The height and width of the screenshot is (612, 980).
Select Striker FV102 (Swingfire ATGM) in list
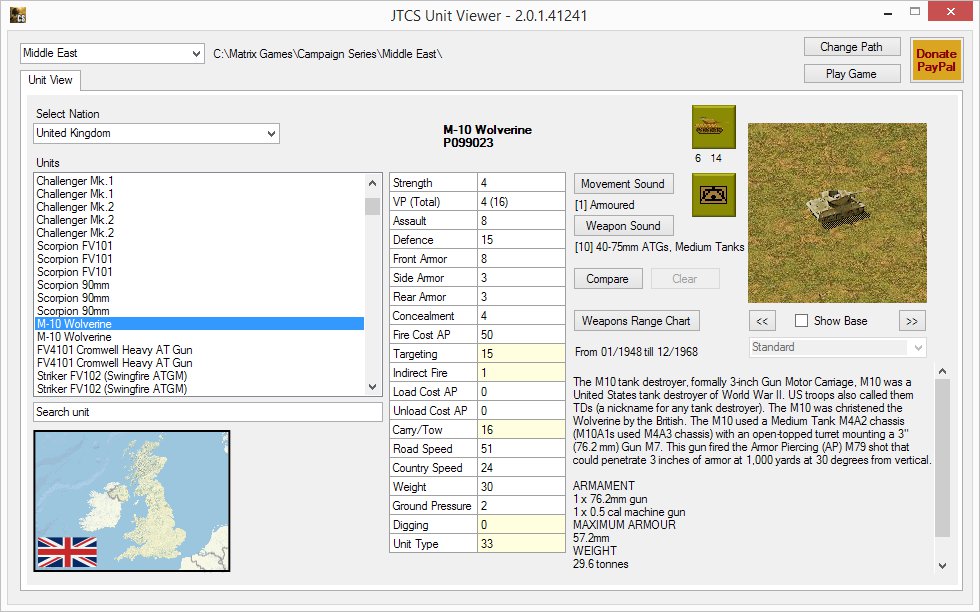tap(112, 376)
